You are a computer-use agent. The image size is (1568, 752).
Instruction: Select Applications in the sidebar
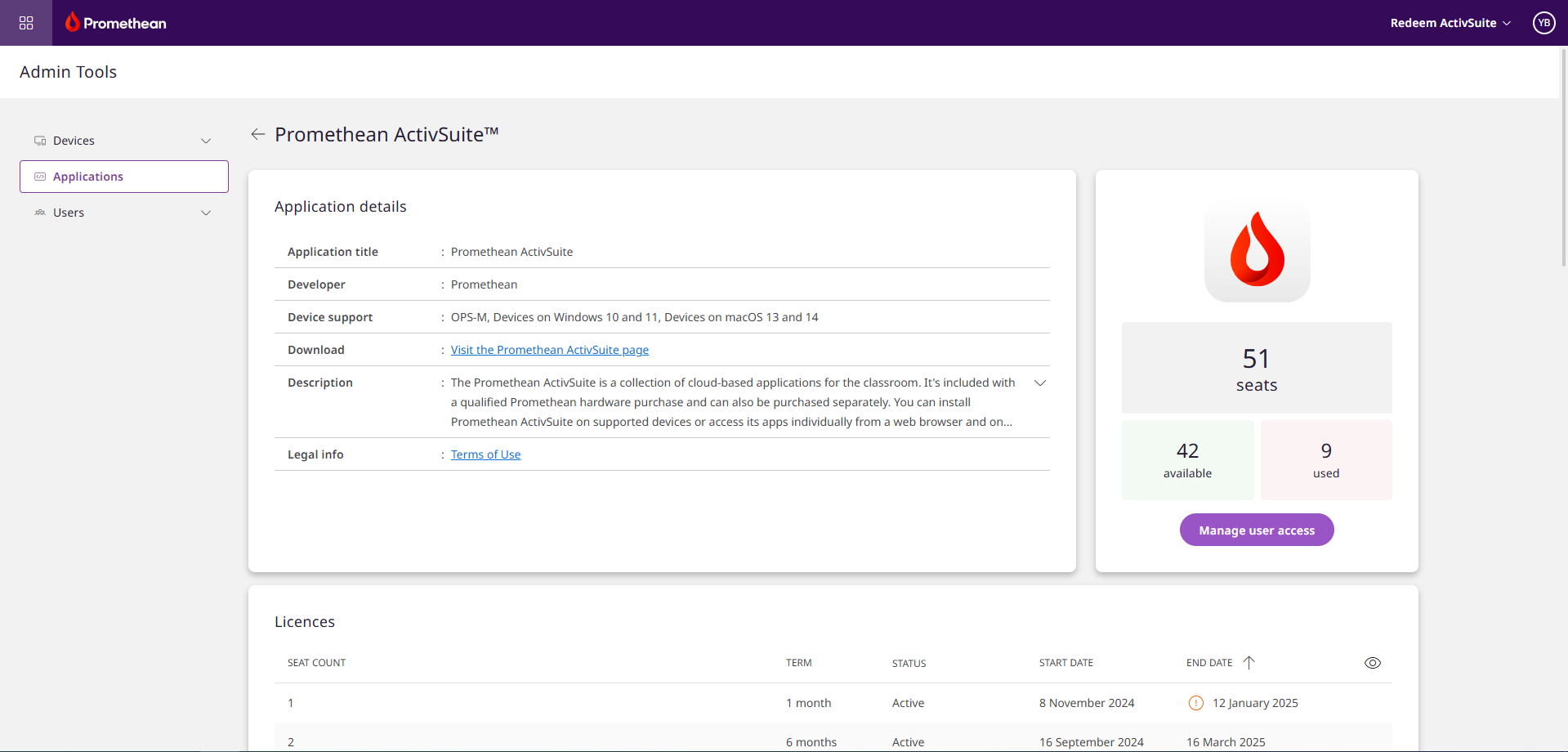124,177
